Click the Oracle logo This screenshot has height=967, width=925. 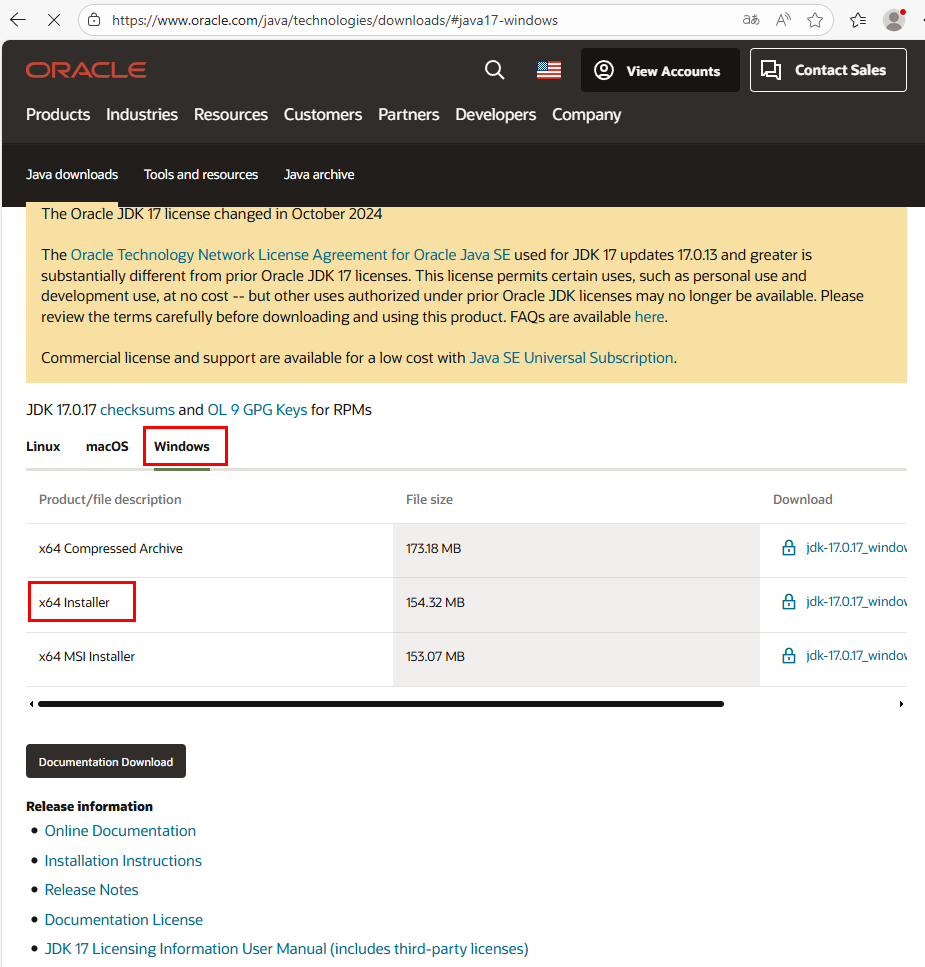click(86, 70)
